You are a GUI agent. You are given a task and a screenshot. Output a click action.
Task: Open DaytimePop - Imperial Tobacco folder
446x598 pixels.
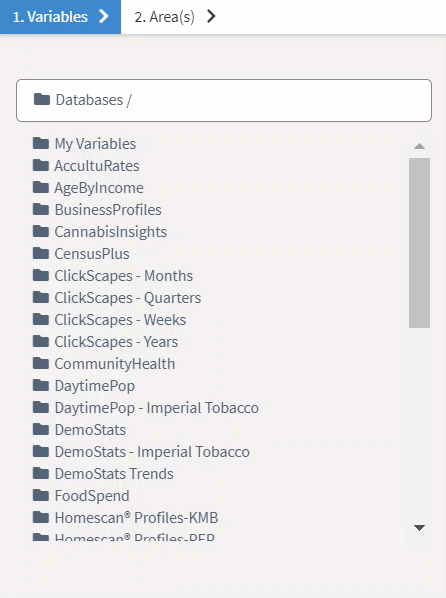click(156, 408)
